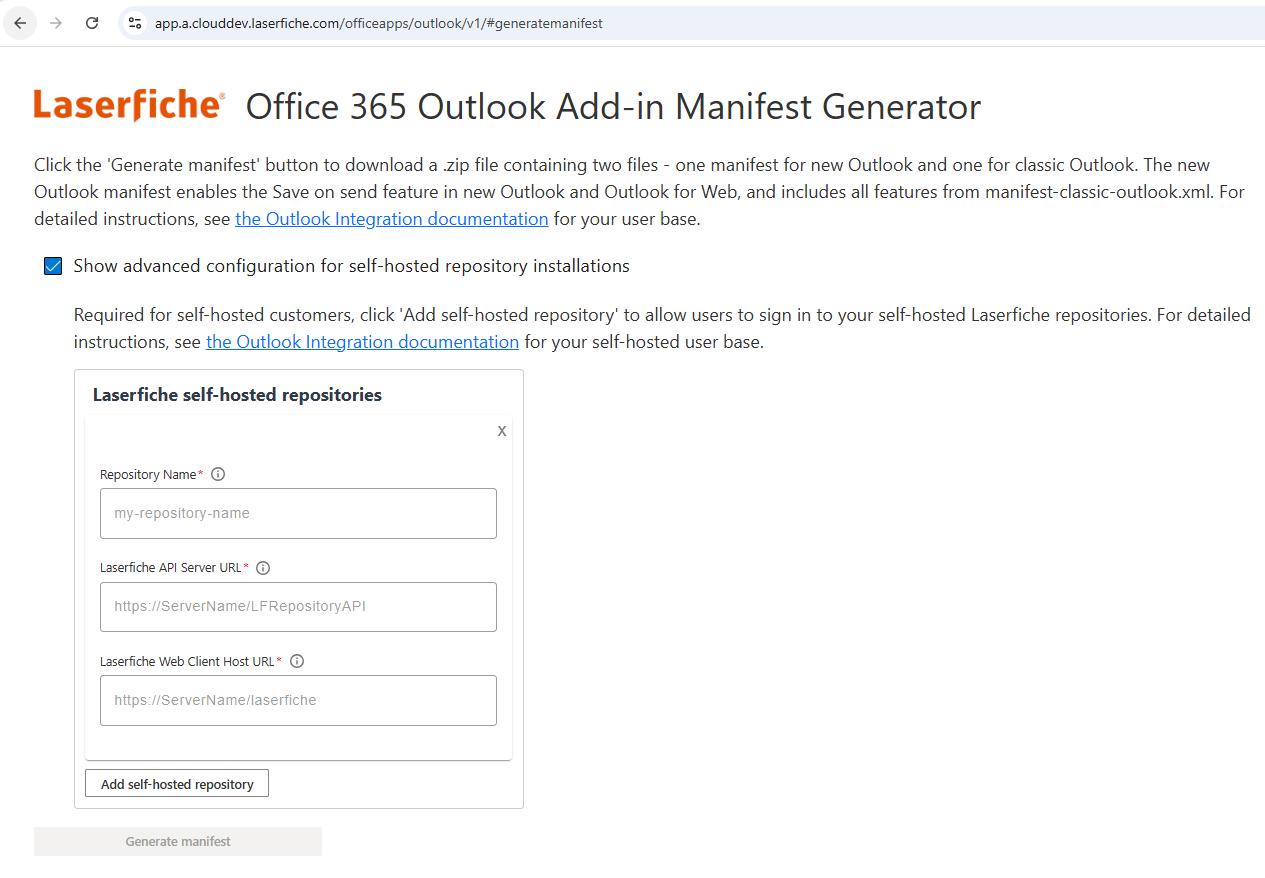Click the 'Laserfiche Web Client Host URL' label
The width and height of the screenshot is (1265, 878).
coord(187,661)
